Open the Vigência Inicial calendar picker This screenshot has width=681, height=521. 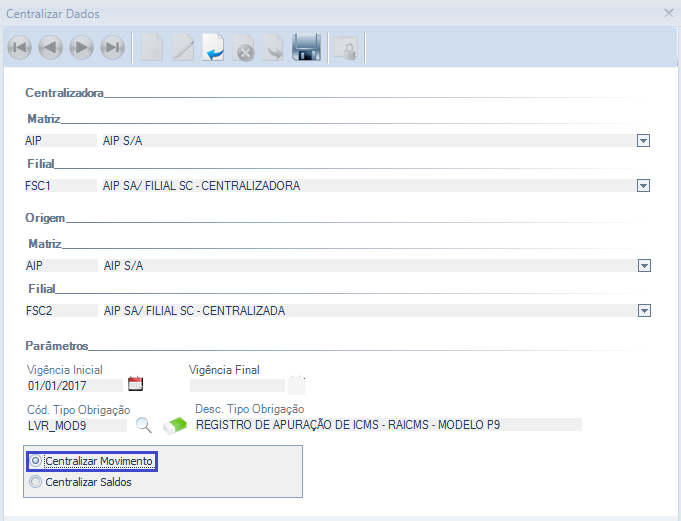click(x=136, y=384)
